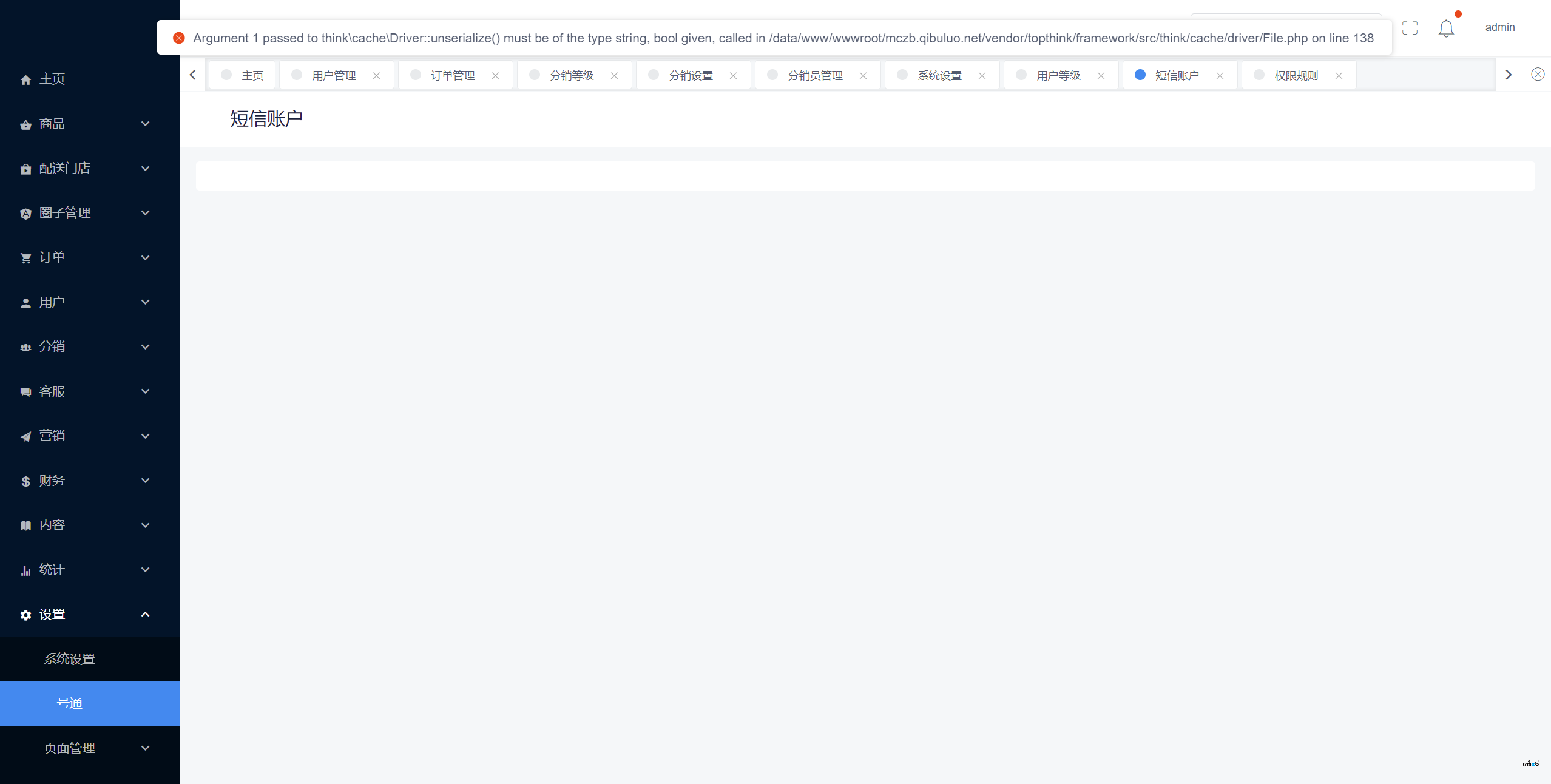
Task: Close the 分销员管理 tab
Action: (x=863, y=76)
